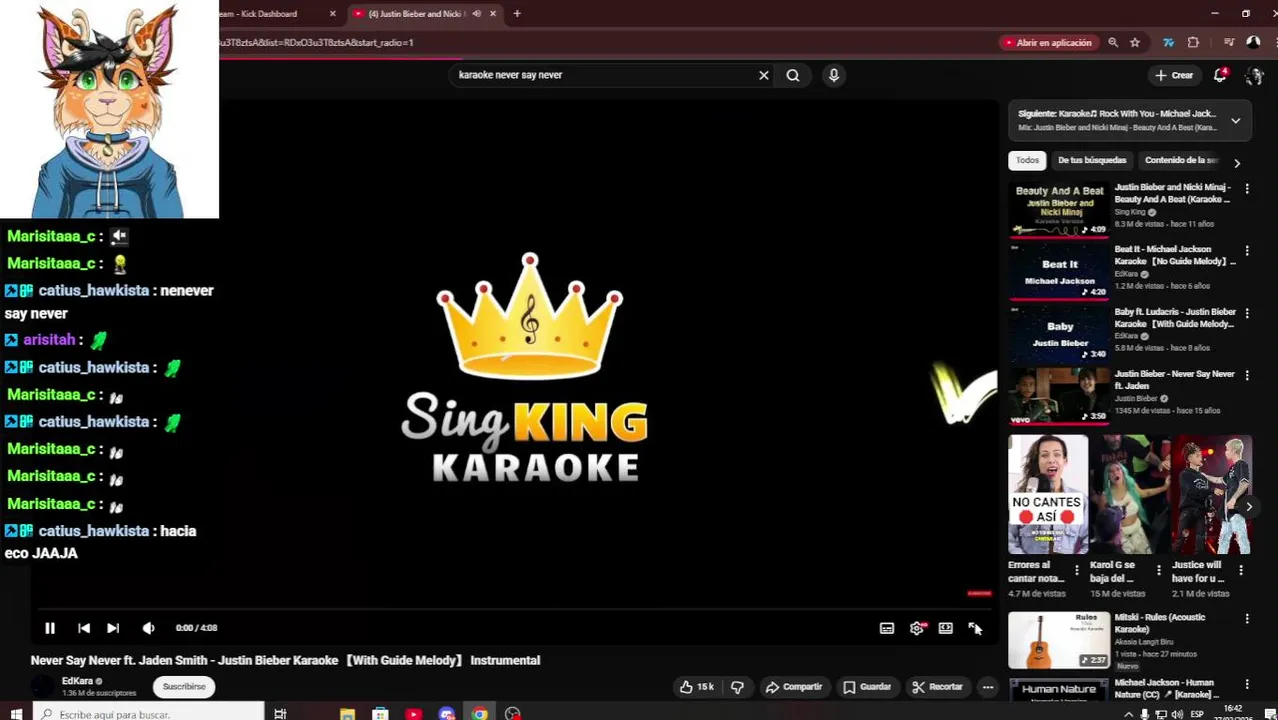Skip to the previous video
1278x720 pixels.
point(84,628)
